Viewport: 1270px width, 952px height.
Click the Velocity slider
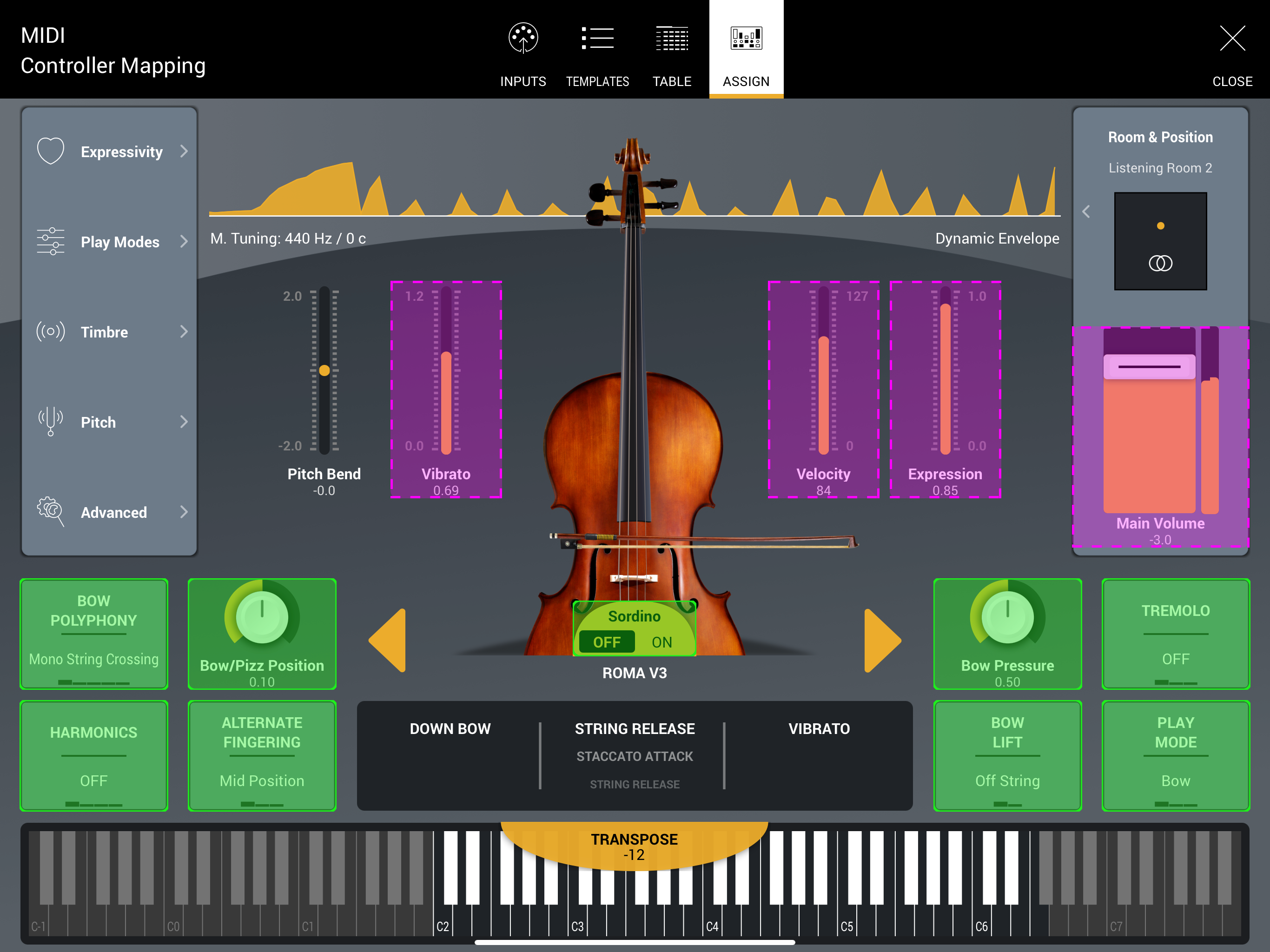pyautogui.click(x=823, y=371)
